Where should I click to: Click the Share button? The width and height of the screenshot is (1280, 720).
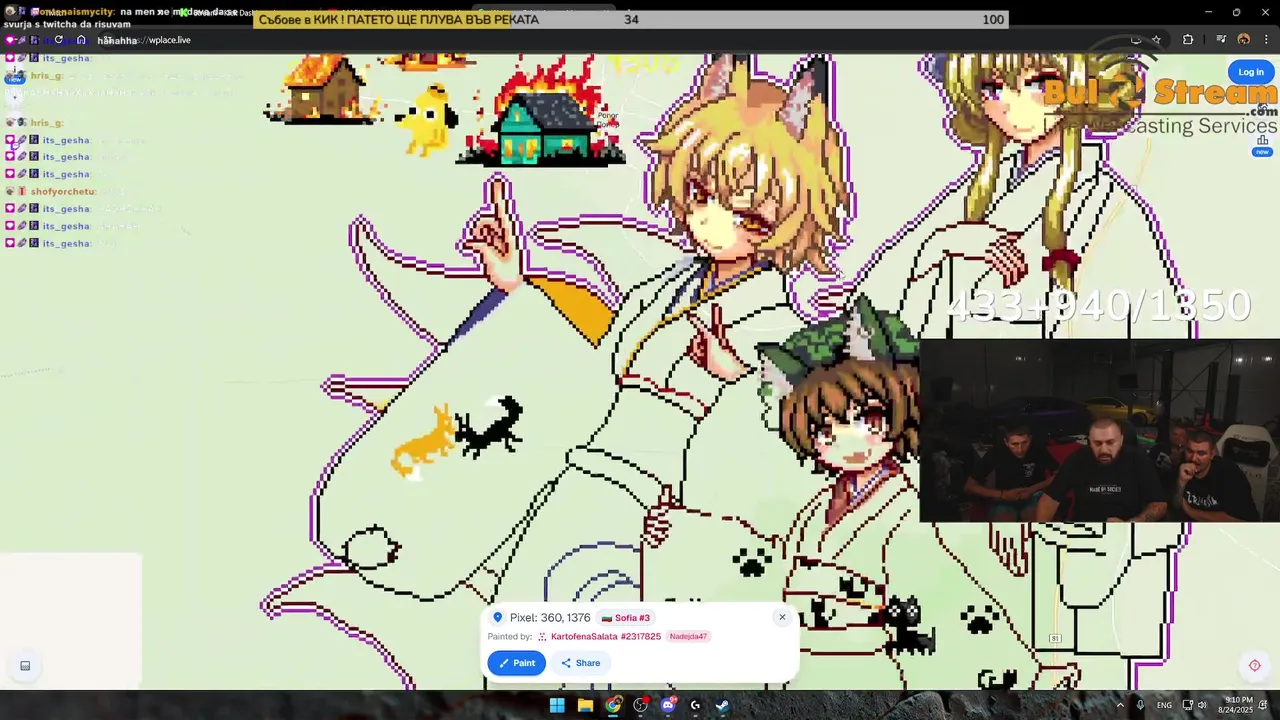click(580, 663)
